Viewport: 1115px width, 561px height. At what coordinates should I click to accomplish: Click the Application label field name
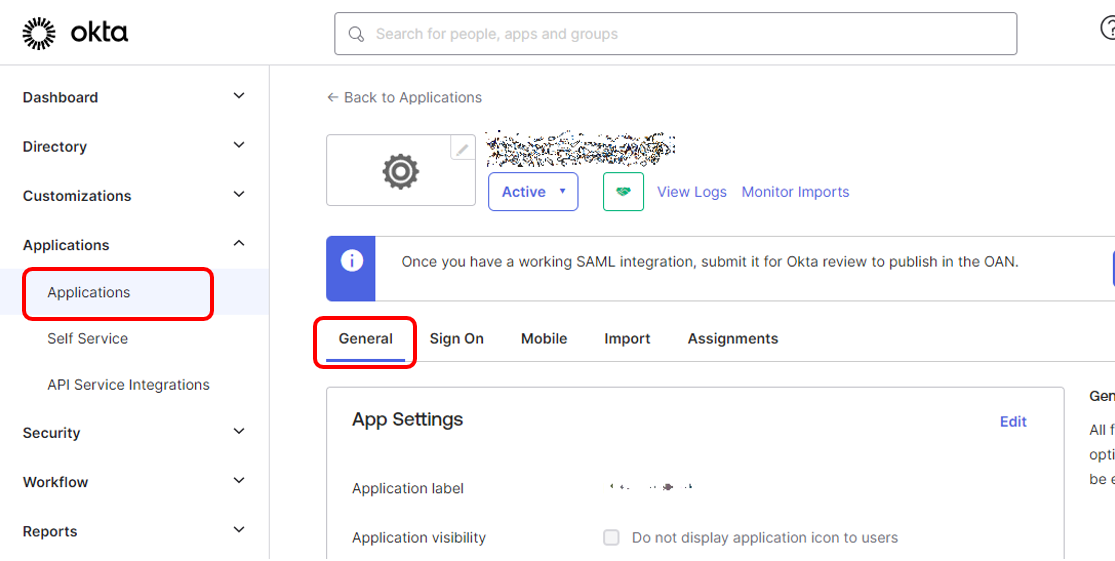(407, 488)
